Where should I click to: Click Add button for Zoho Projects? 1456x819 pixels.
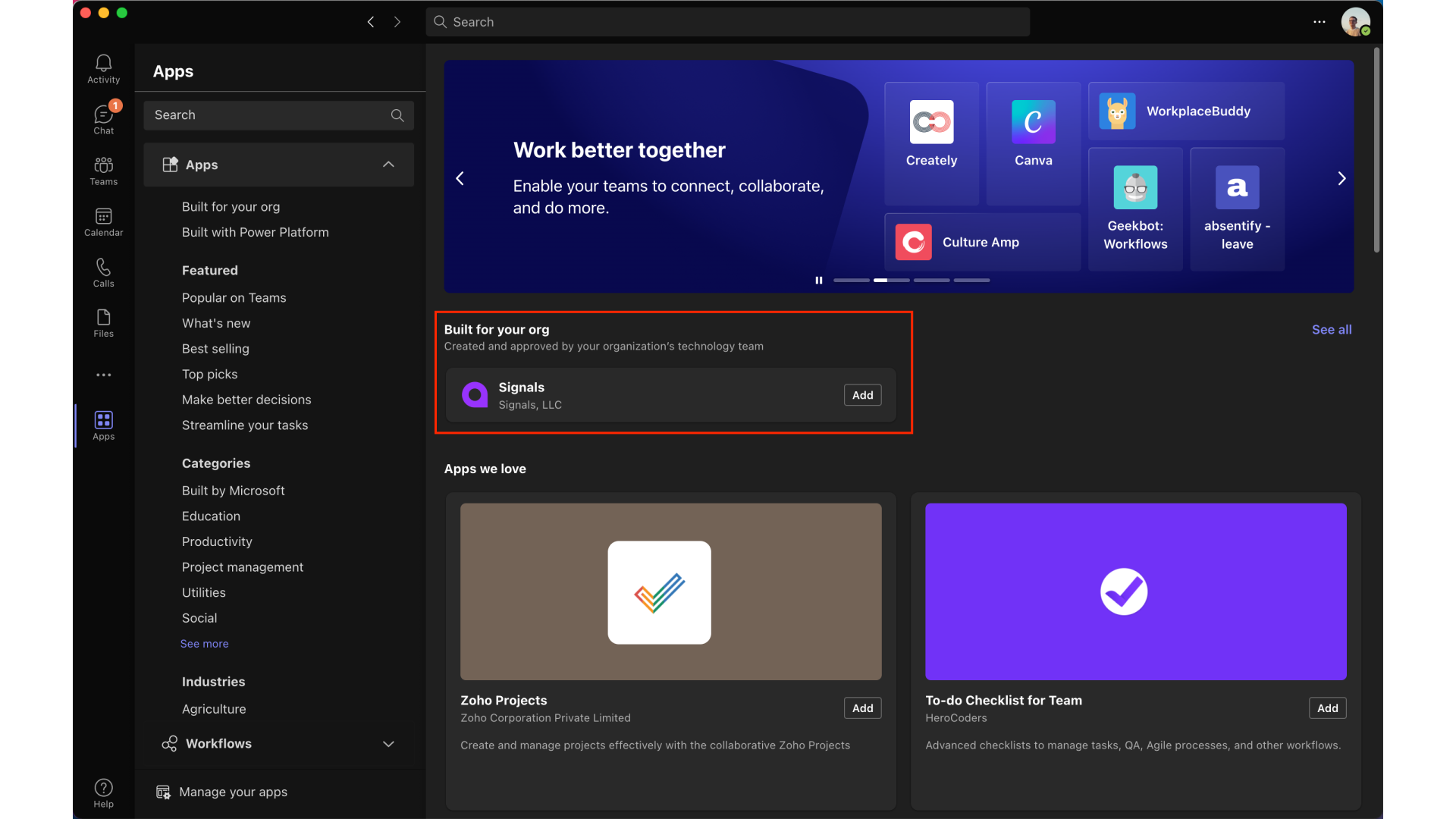[862, 707]
